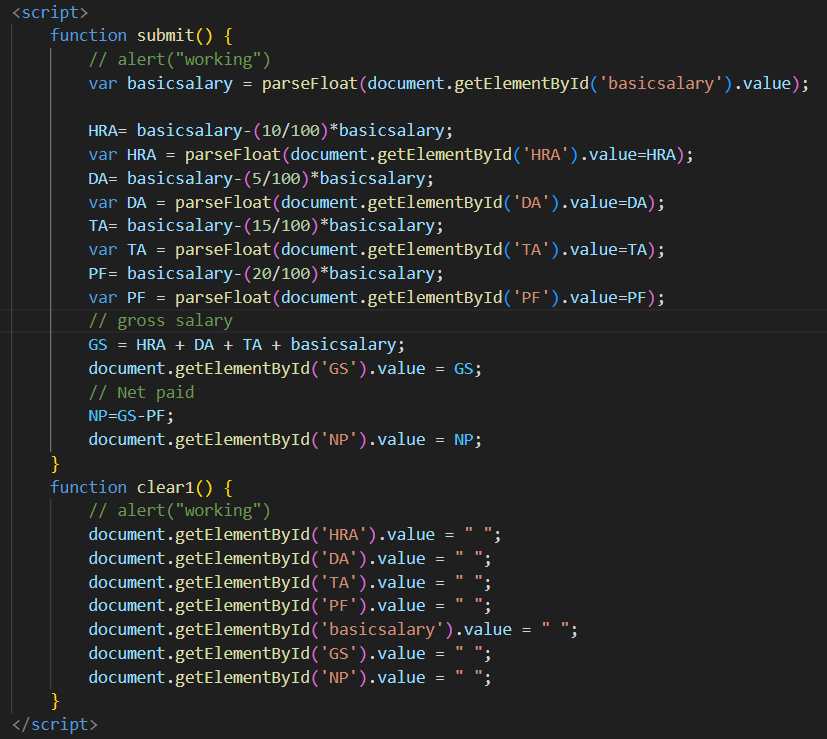Click the 'GS = HRA + DA + TA' line
This screenshot has width=827, height=739.
tap(246, 345)
